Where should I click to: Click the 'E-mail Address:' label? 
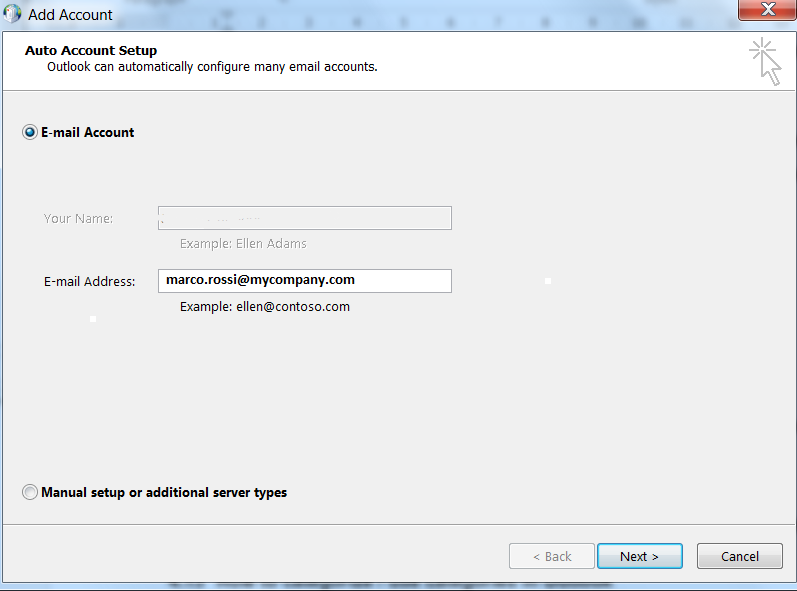pos(89,282)
